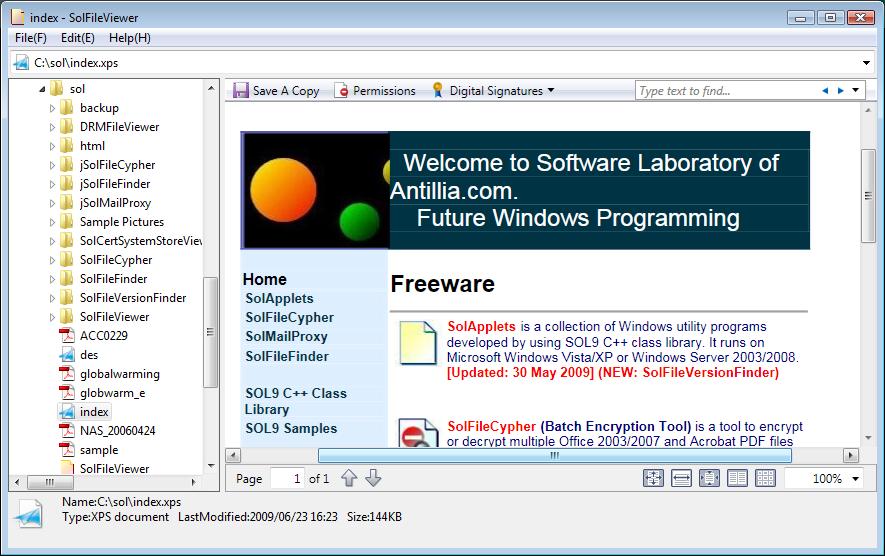Click the tree panel vertical scrollbar thumb
Screen dimensions: 885x556
point(210,332)
